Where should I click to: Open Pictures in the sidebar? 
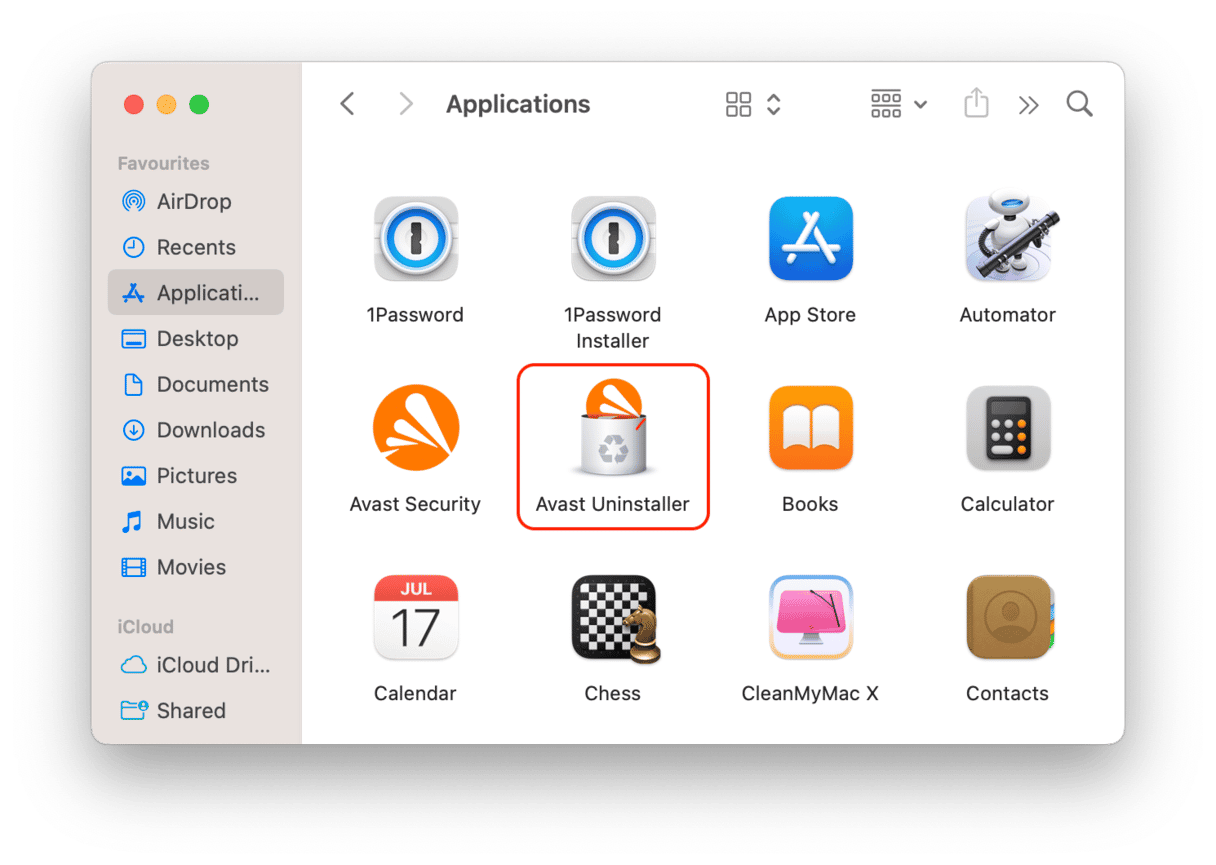[196, 476]
